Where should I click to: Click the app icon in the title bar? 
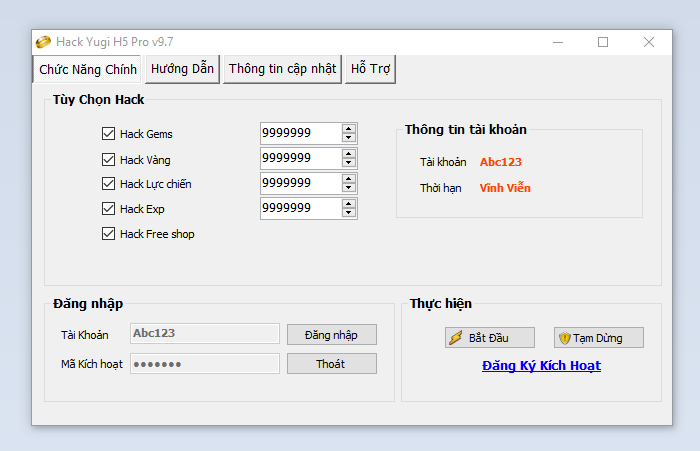43,42
